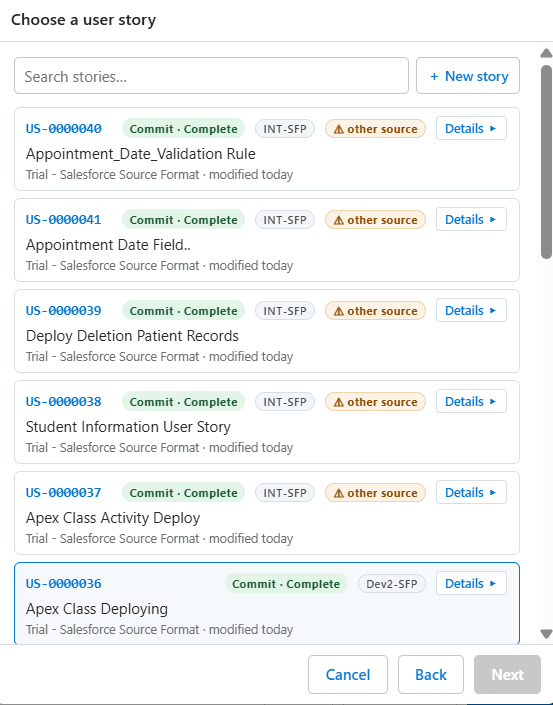Image resolution: width=553 pixels, height=705 pixels.
Task: Click other source warning badge on US-0000041
Action: click(x=375, y=220)
